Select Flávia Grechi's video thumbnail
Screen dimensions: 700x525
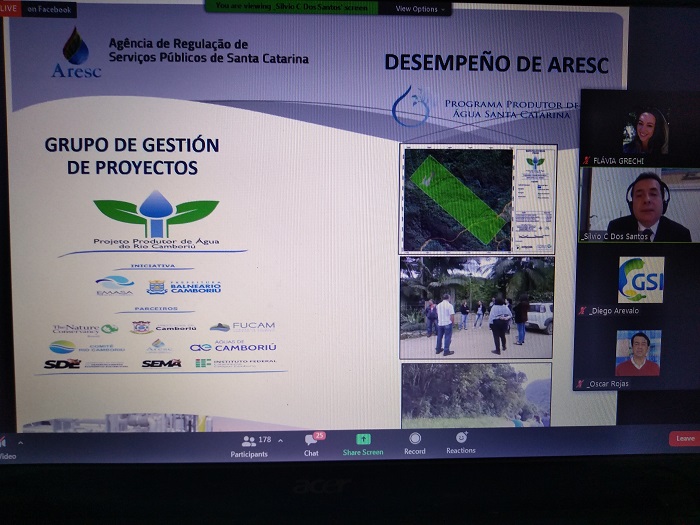pos(639,128)
